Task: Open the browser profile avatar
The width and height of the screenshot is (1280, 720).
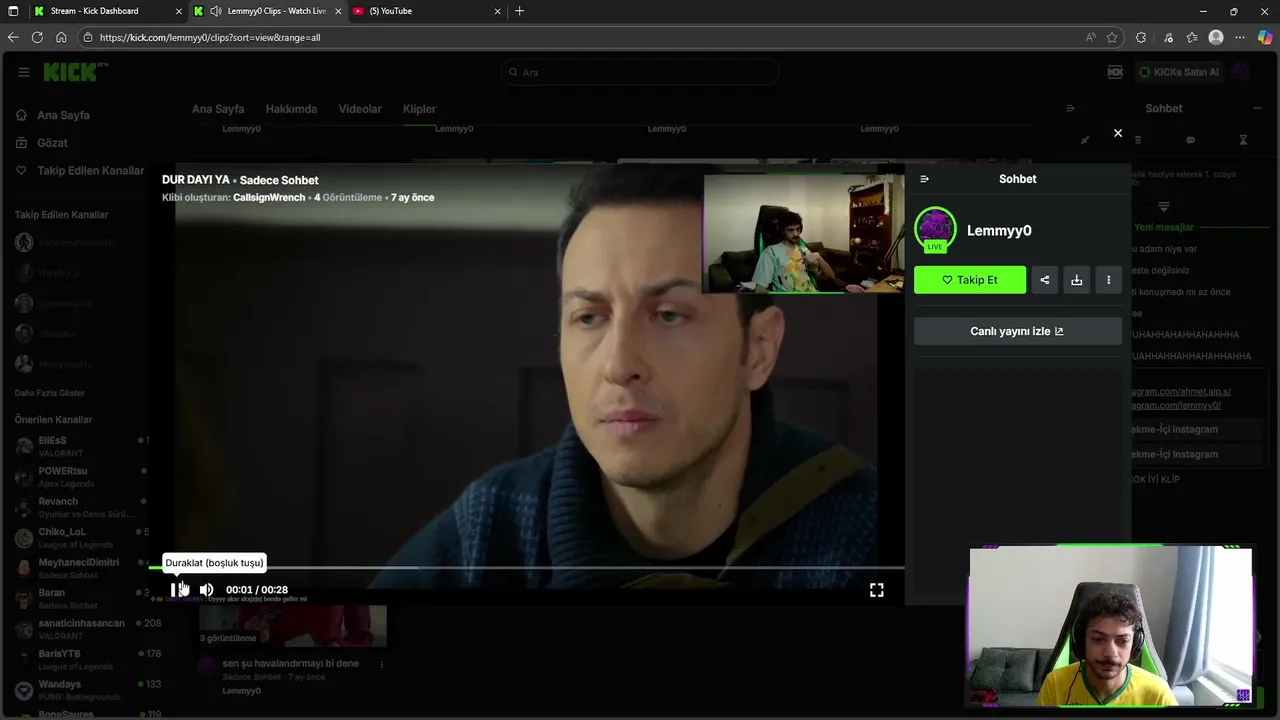Action: click(x=1216, y=37)
